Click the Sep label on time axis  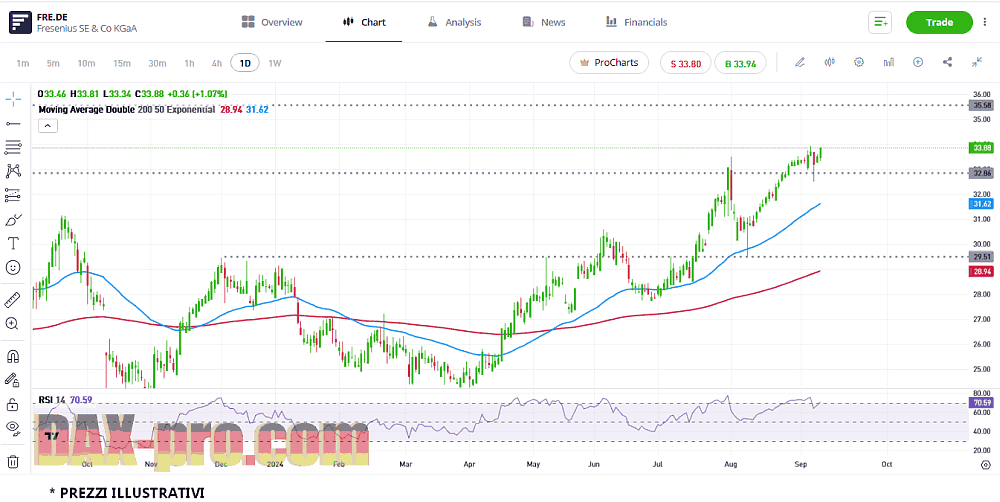[800, 464]
